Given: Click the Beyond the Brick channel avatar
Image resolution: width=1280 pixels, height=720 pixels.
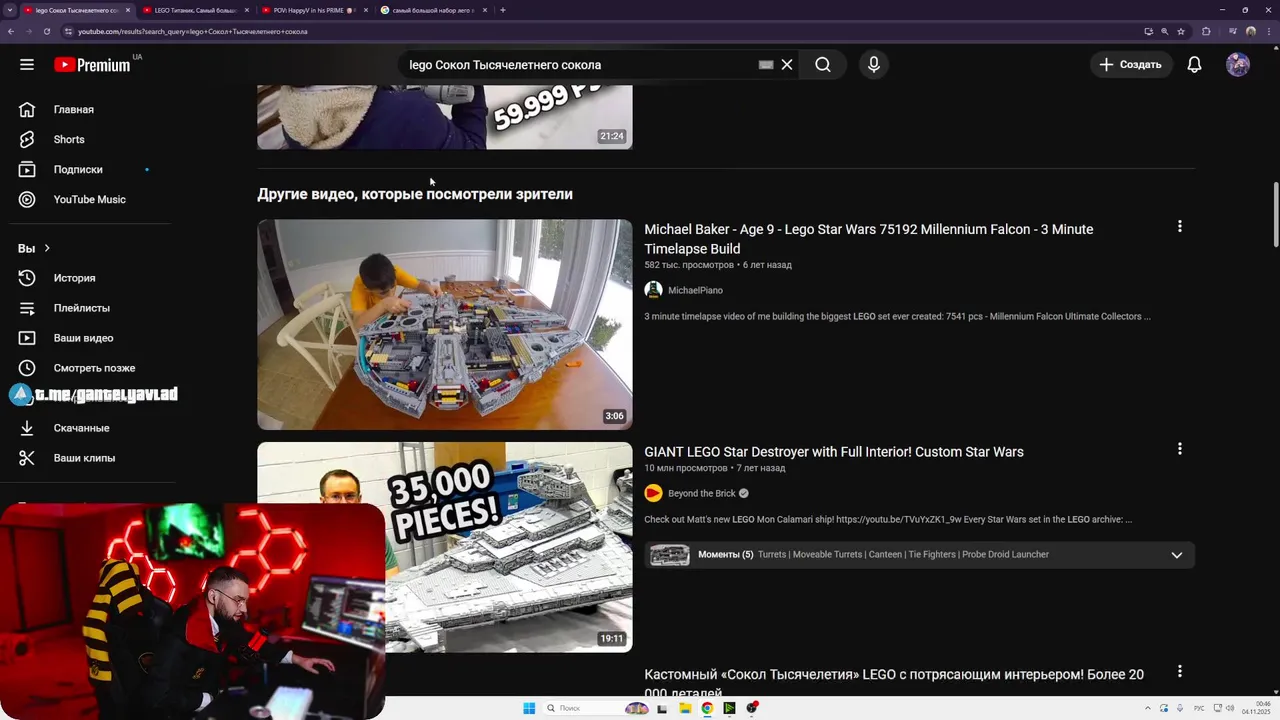Looking at the screenshot, I should point(653,493).
